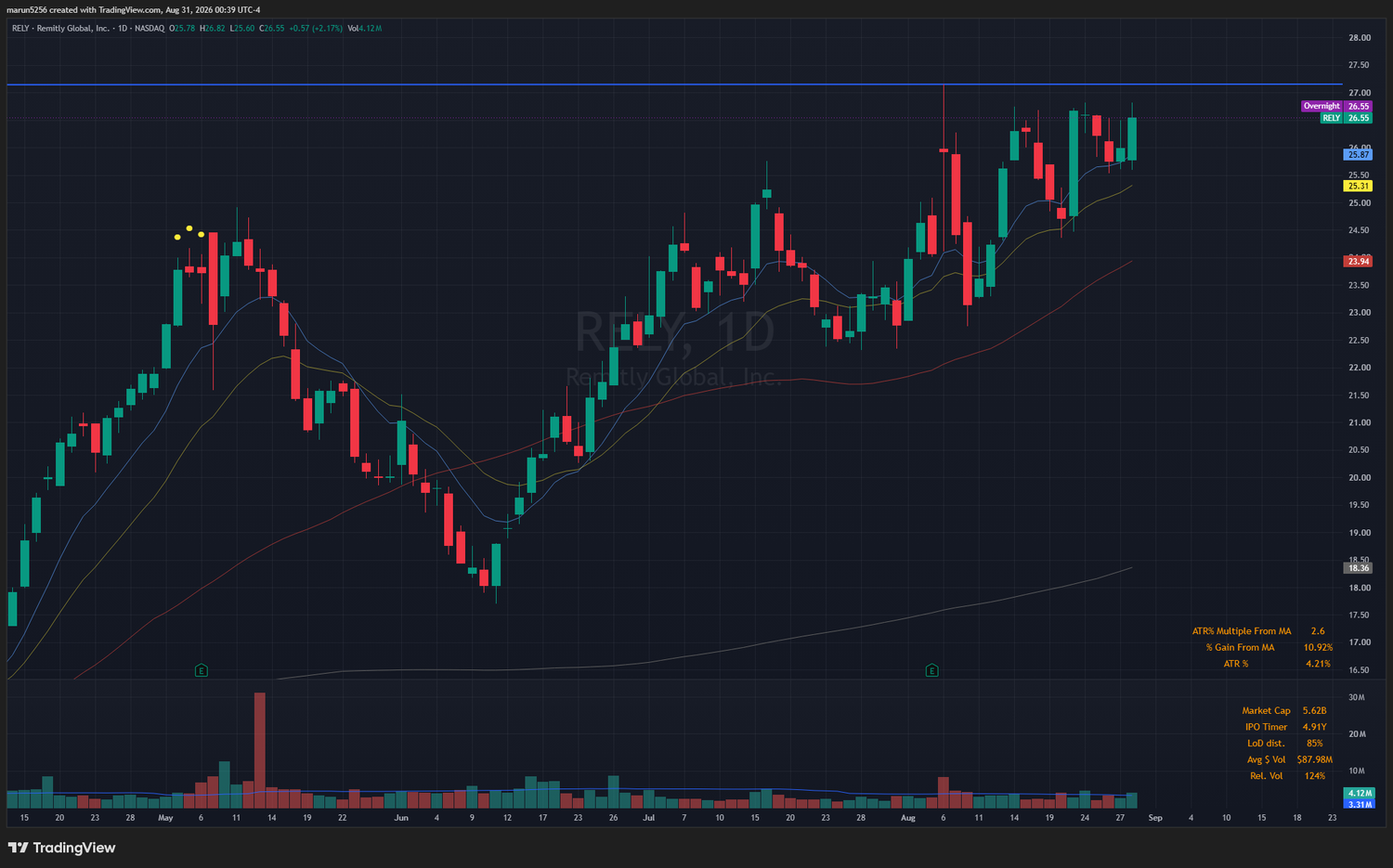Image resolution: width=1393 pixels, height=868 pixels.
Task: Select the red 23.94 moving average label
Action: tap(1359, 261)
